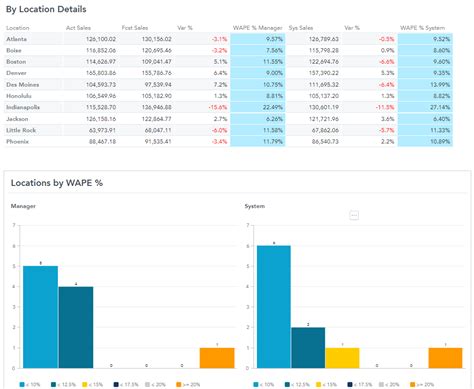Click the Denver location row label
Image resolution: width=474 pixels, height=389 pixels.
(16, 73)
